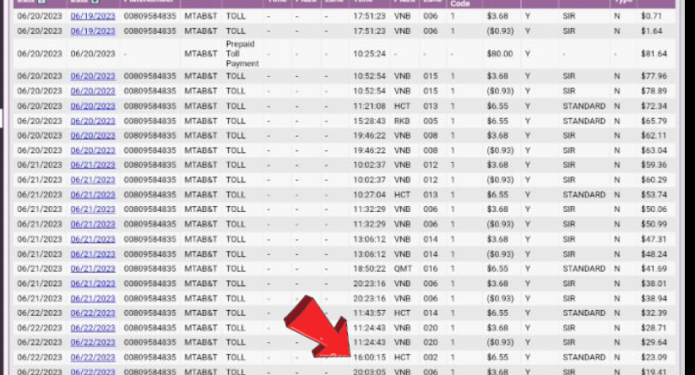
Task: Select the Prepaid Toll Payment description cell
Action: point(242,54)
